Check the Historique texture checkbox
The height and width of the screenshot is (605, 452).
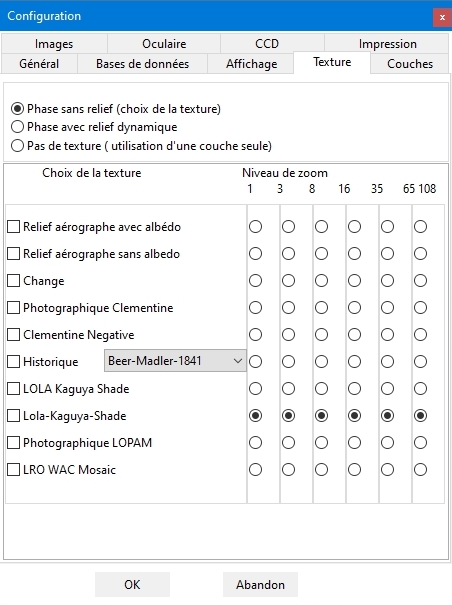pyautogui.click(x=14, y=362)
